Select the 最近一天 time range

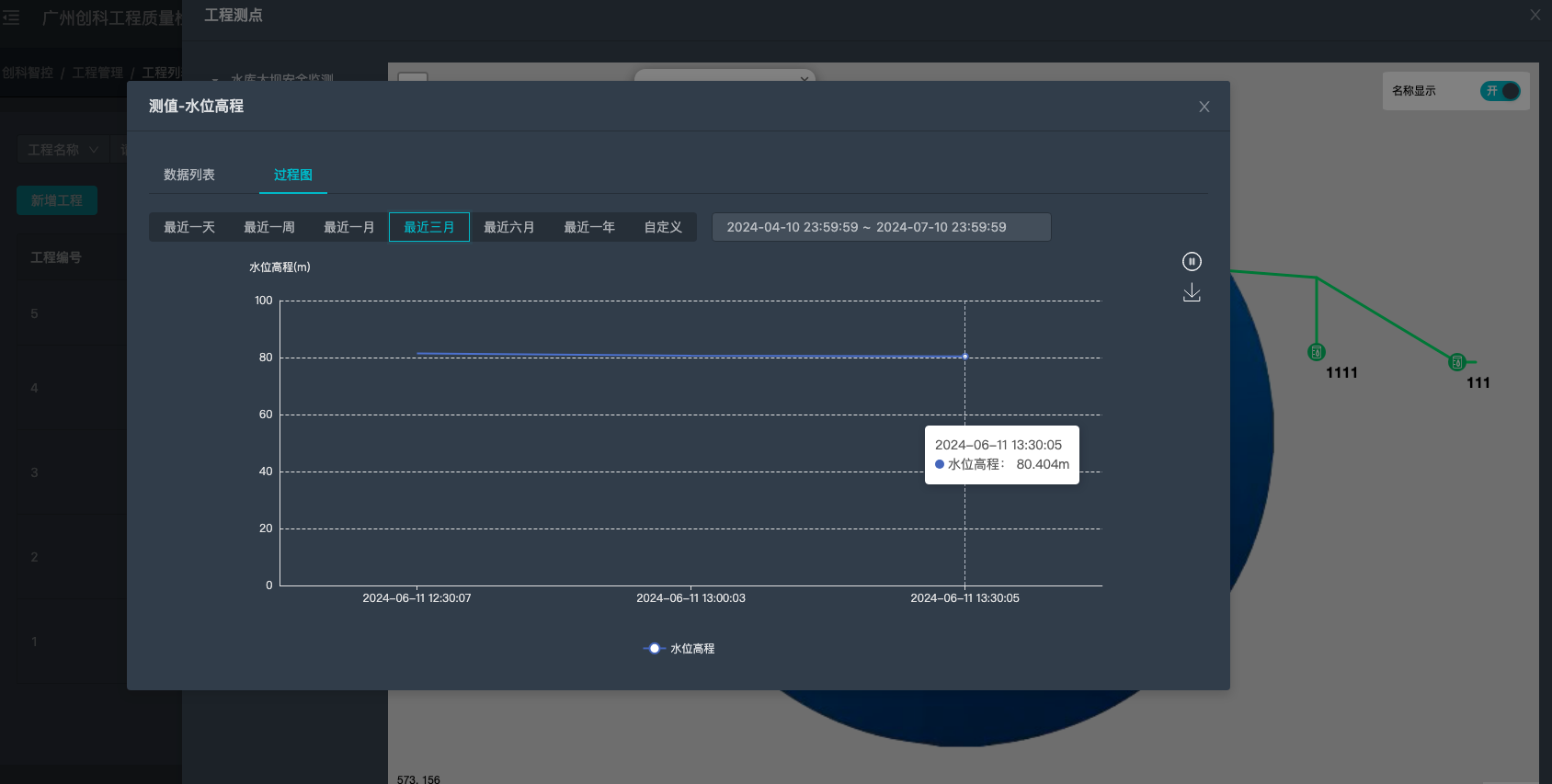pyautogui.click(x=189, y=227)
